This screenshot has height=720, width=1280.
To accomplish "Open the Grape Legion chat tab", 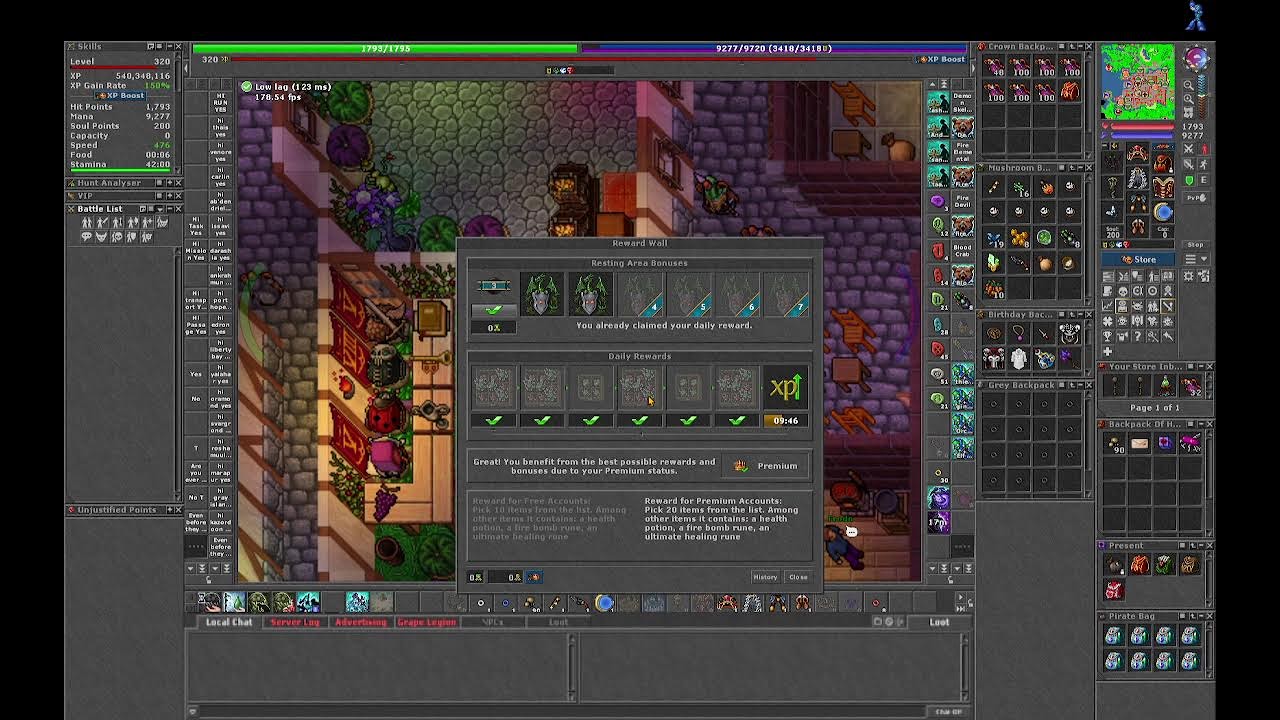I will coord(426,622).
